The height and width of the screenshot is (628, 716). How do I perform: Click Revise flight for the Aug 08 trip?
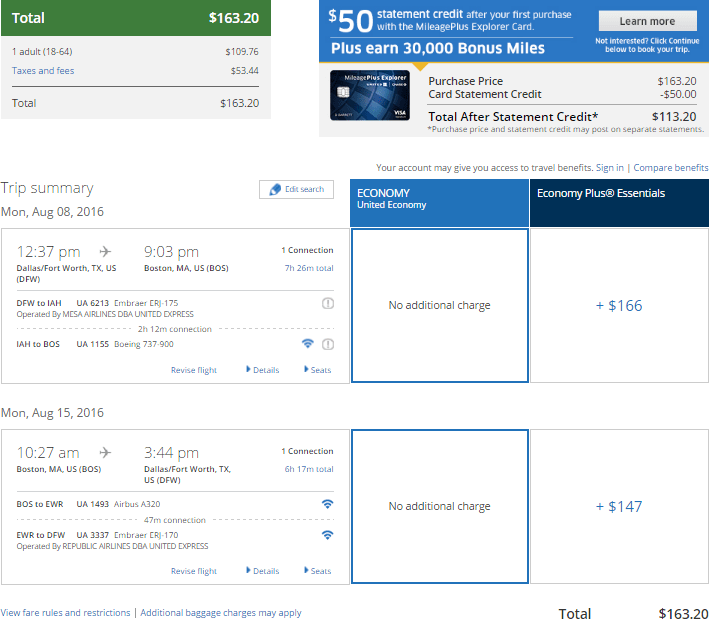pos(194,370)
